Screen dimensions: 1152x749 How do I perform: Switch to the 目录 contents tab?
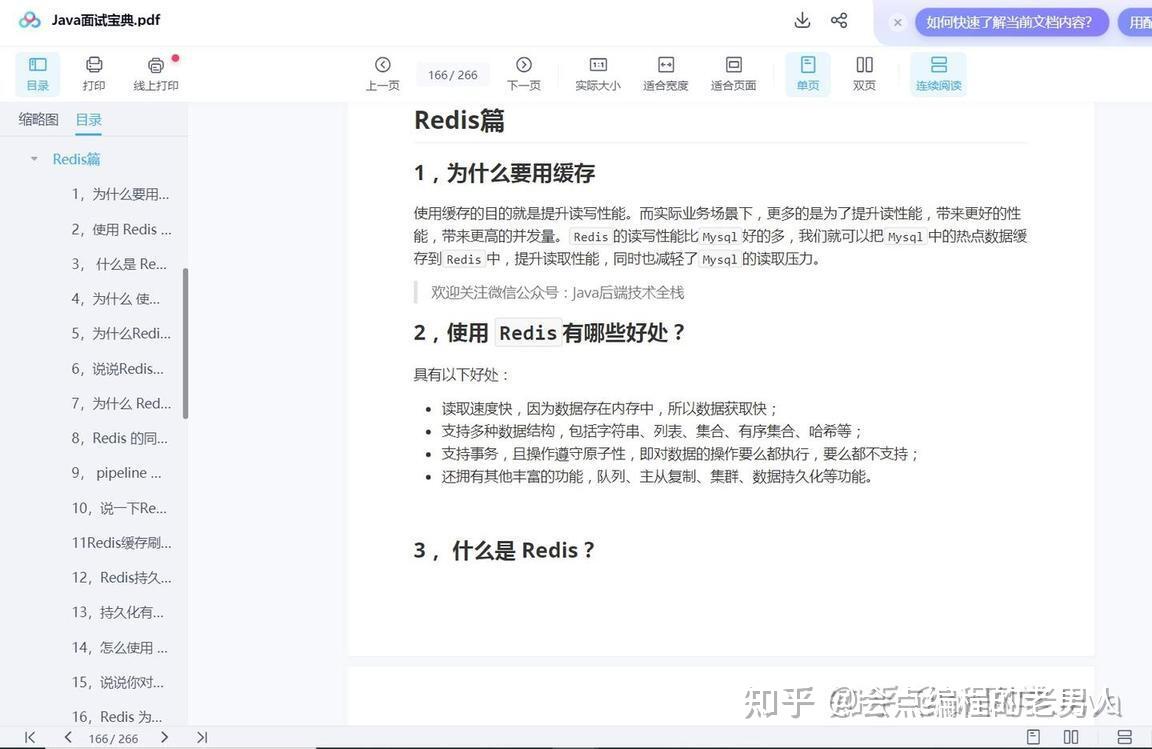(x=88, y=119)
